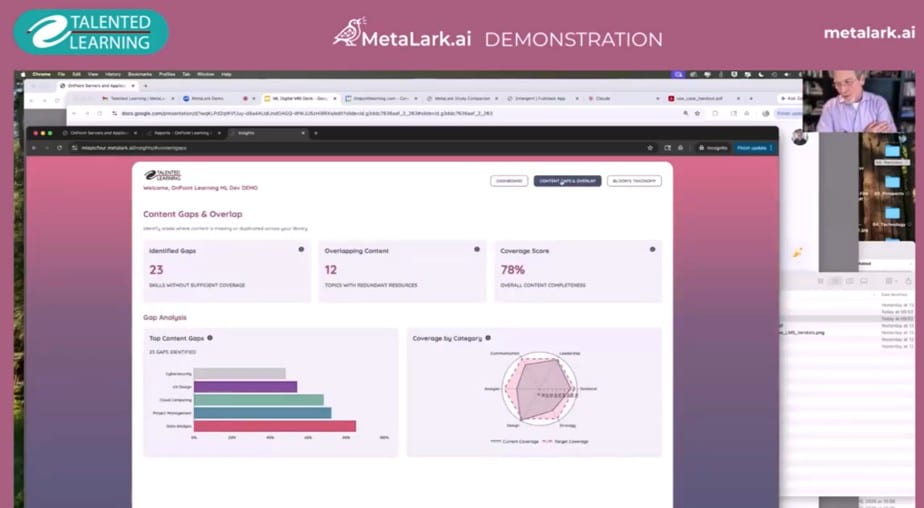
Task: Open the Bookmarks menu
Action: 140,74
